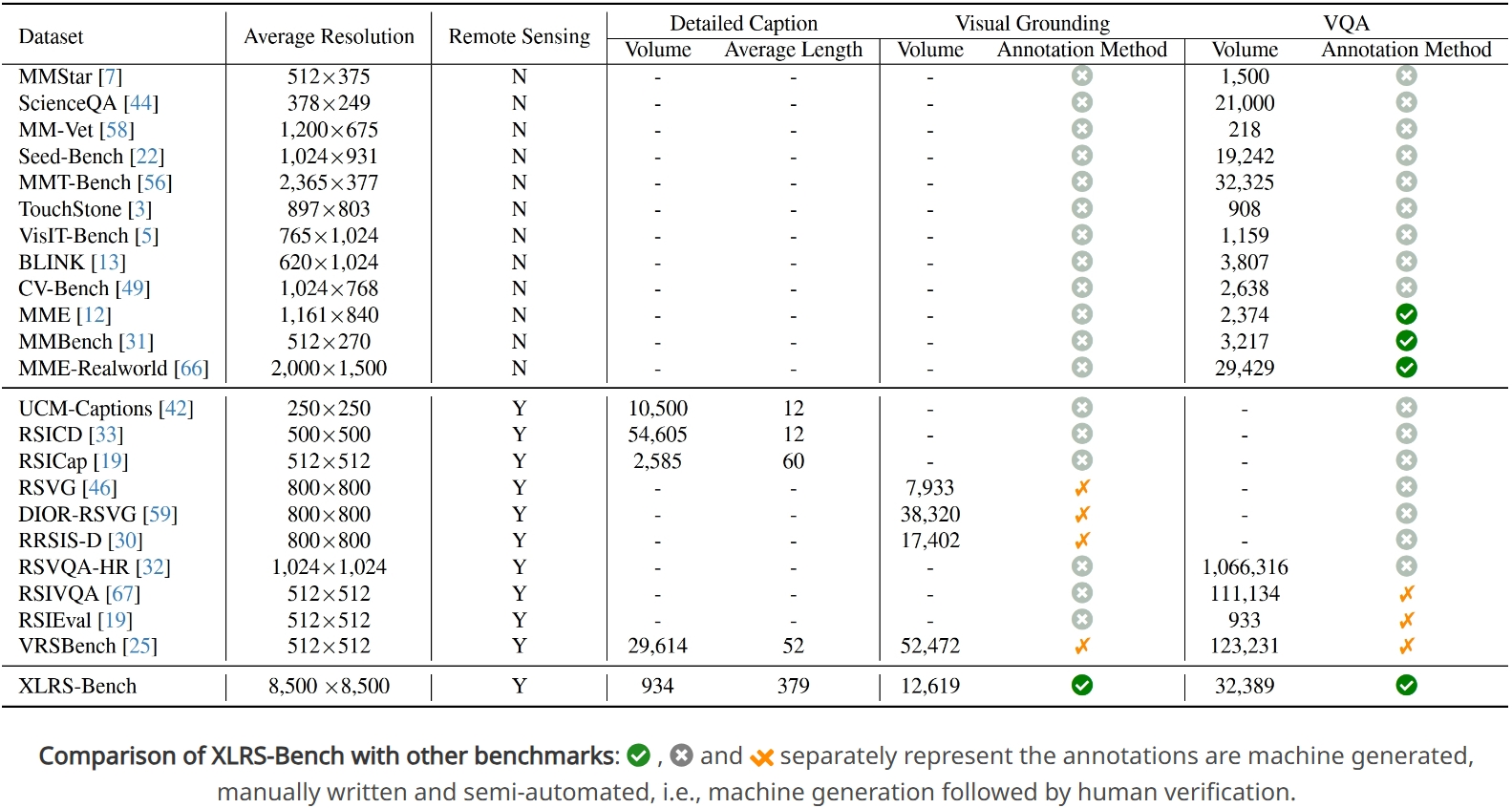Follow reference 66 next to MME-Realworld

coord(191,369)
